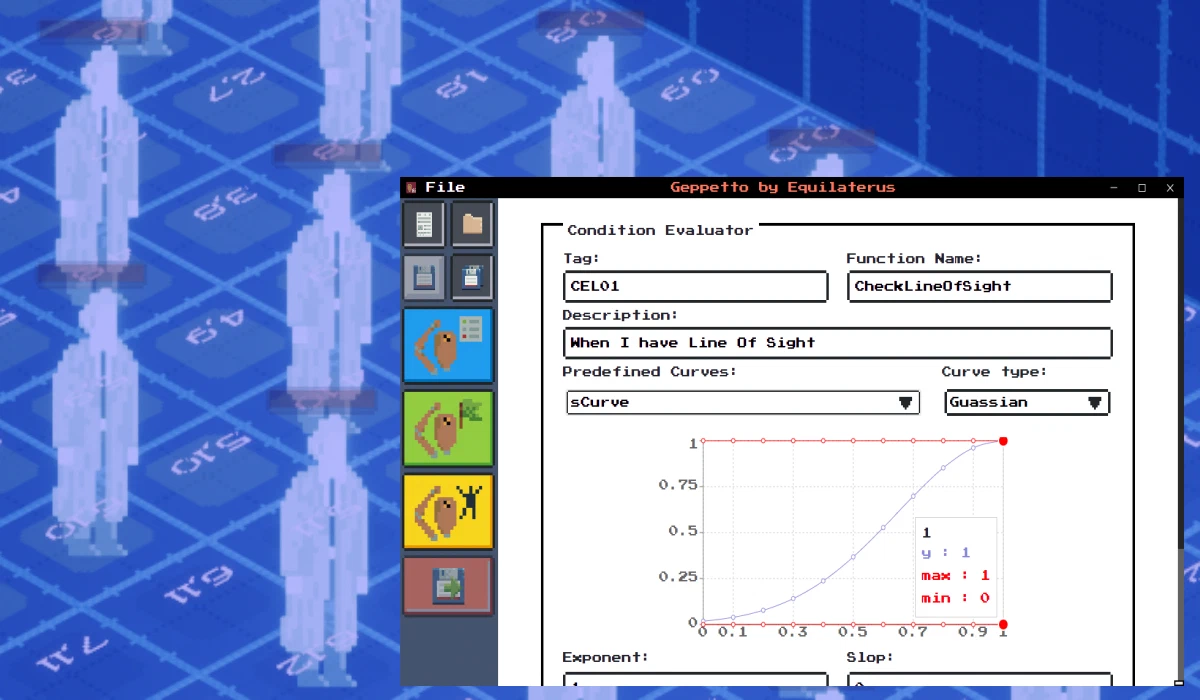The height and width of the screenshot is (700, 1200).
Task: Click the 0.75 y-axis label
Action: coord(676,485)
